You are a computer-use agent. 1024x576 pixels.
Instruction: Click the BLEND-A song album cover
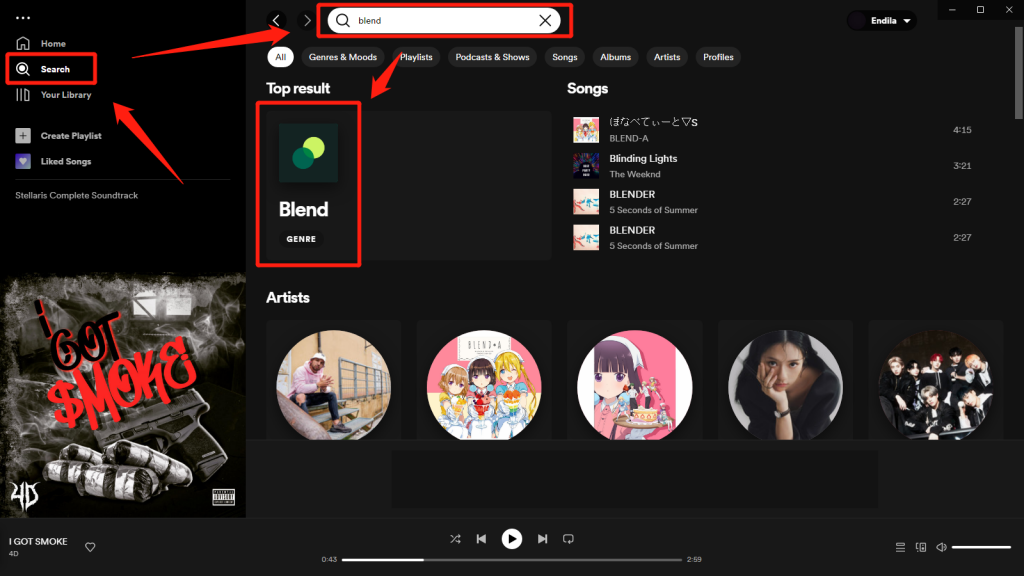coord(586,130)
